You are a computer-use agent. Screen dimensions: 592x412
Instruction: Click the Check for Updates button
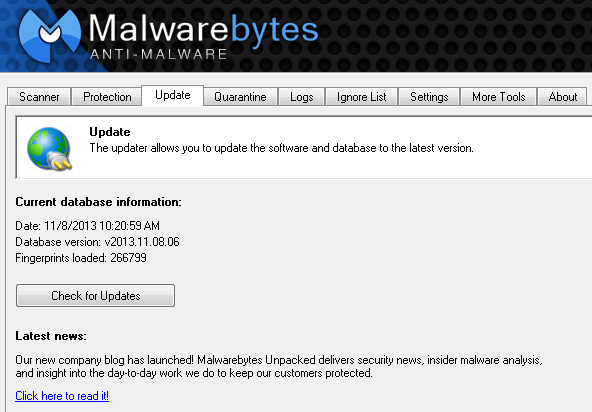click(96, 296)
